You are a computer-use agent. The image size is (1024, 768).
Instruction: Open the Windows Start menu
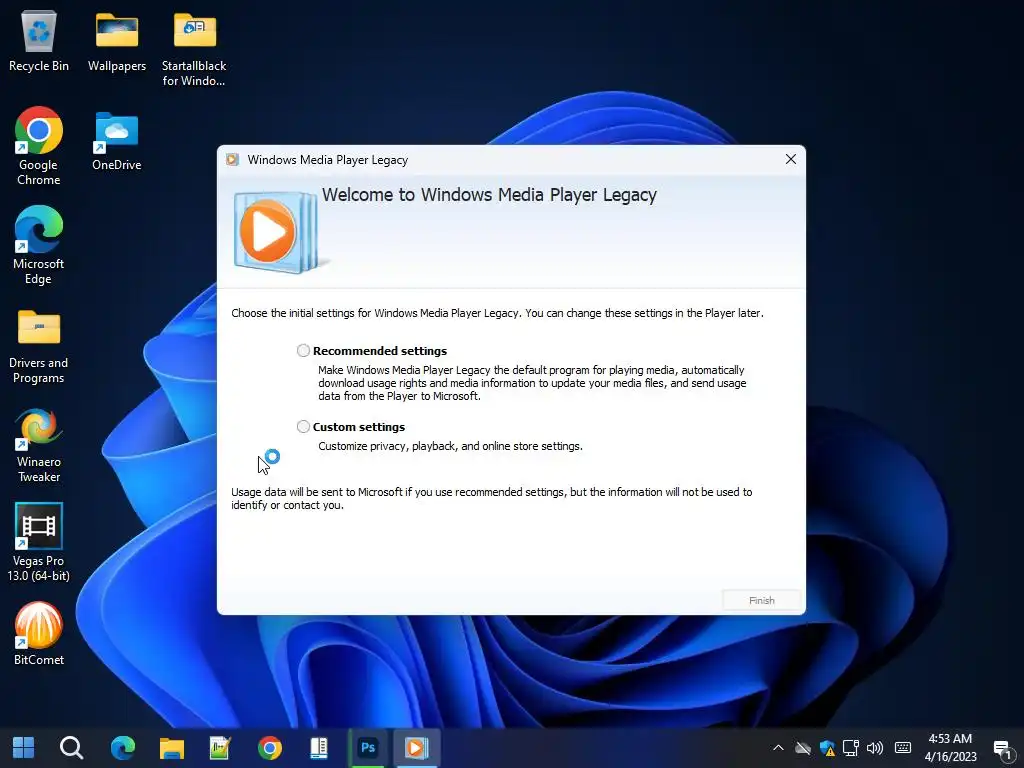pos(24,748)
